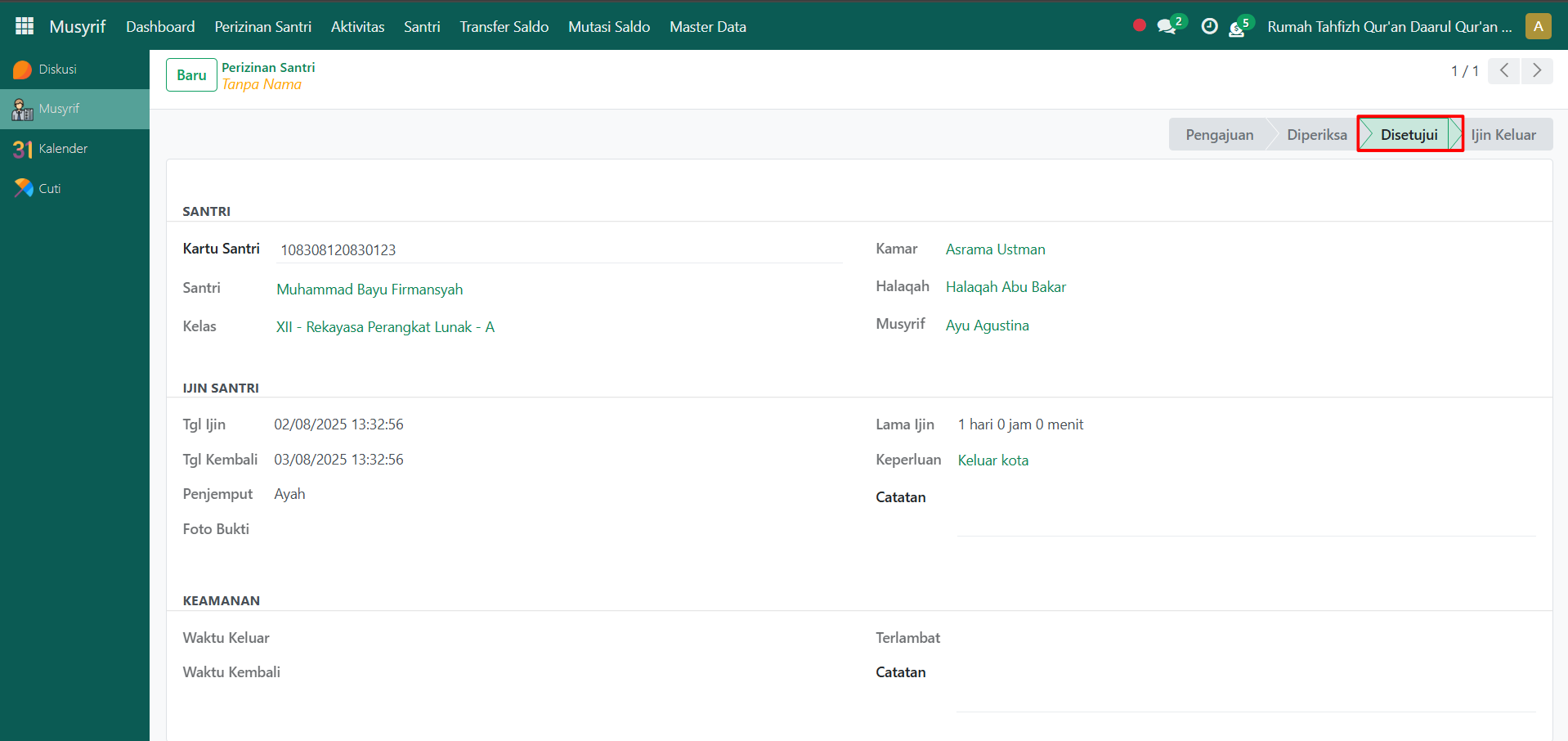The image size is (1568, 741).
Task: Open the Master Data menu
Action: (x=707, y=27)
